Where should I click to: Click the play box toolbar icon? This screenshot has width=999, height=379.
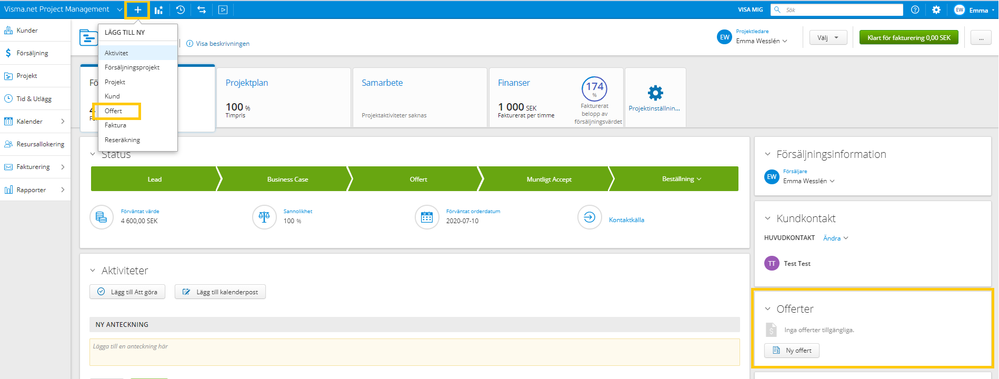(222, 10)
